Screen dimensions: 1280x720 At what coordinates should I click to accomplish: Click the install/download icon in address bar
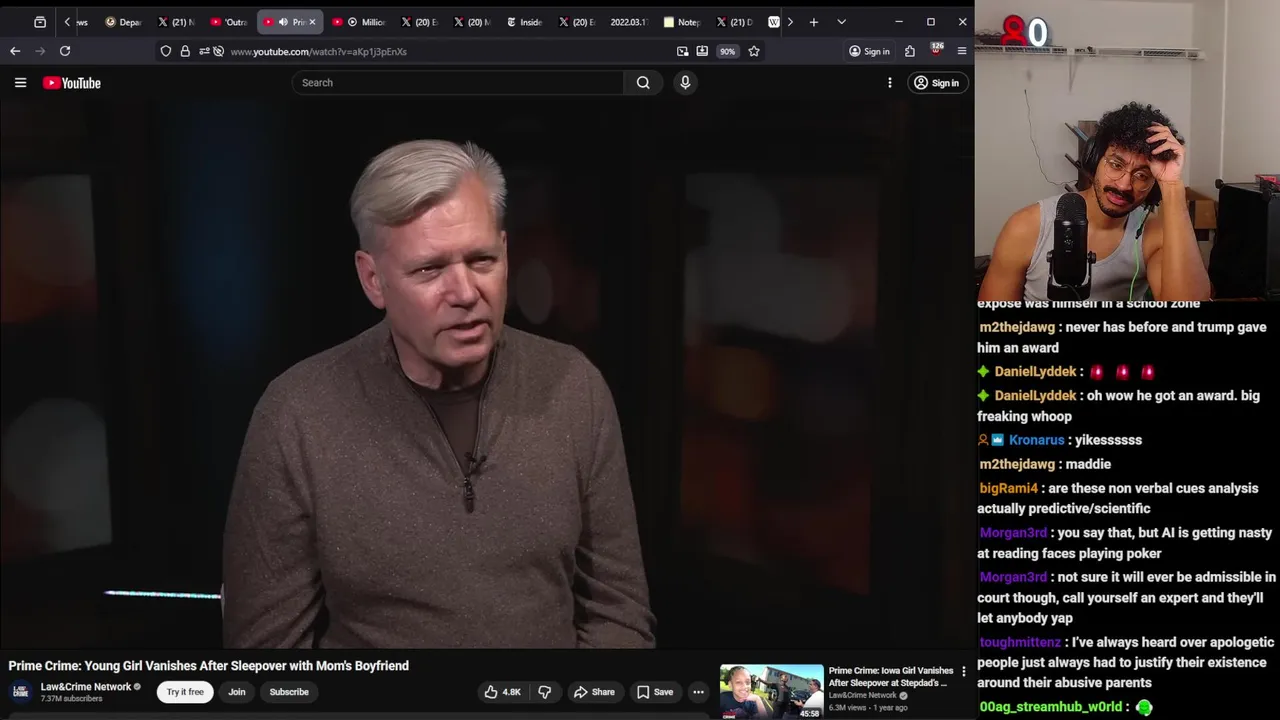pyautogui.click(x=702, y=51)
